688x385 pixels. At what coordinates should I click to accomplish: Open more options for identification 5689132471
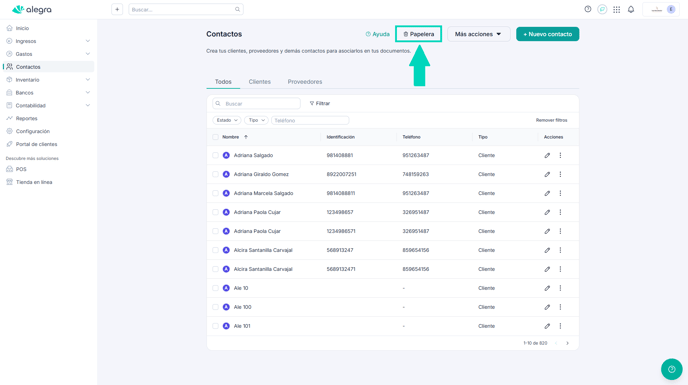tap(560, 269)
